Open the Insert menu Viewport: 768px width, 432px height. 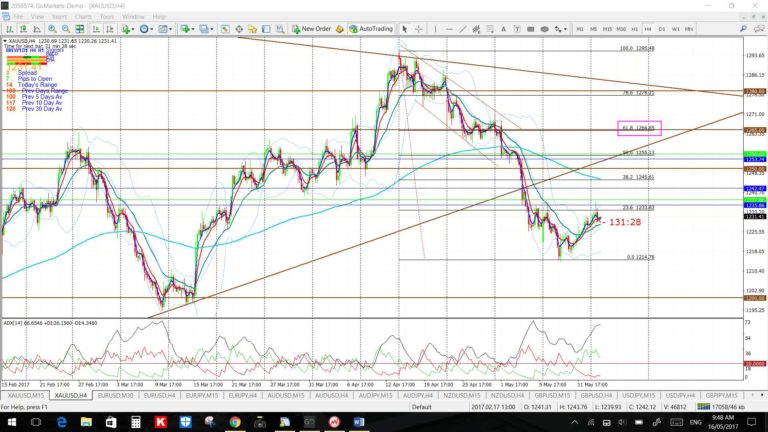59,17
